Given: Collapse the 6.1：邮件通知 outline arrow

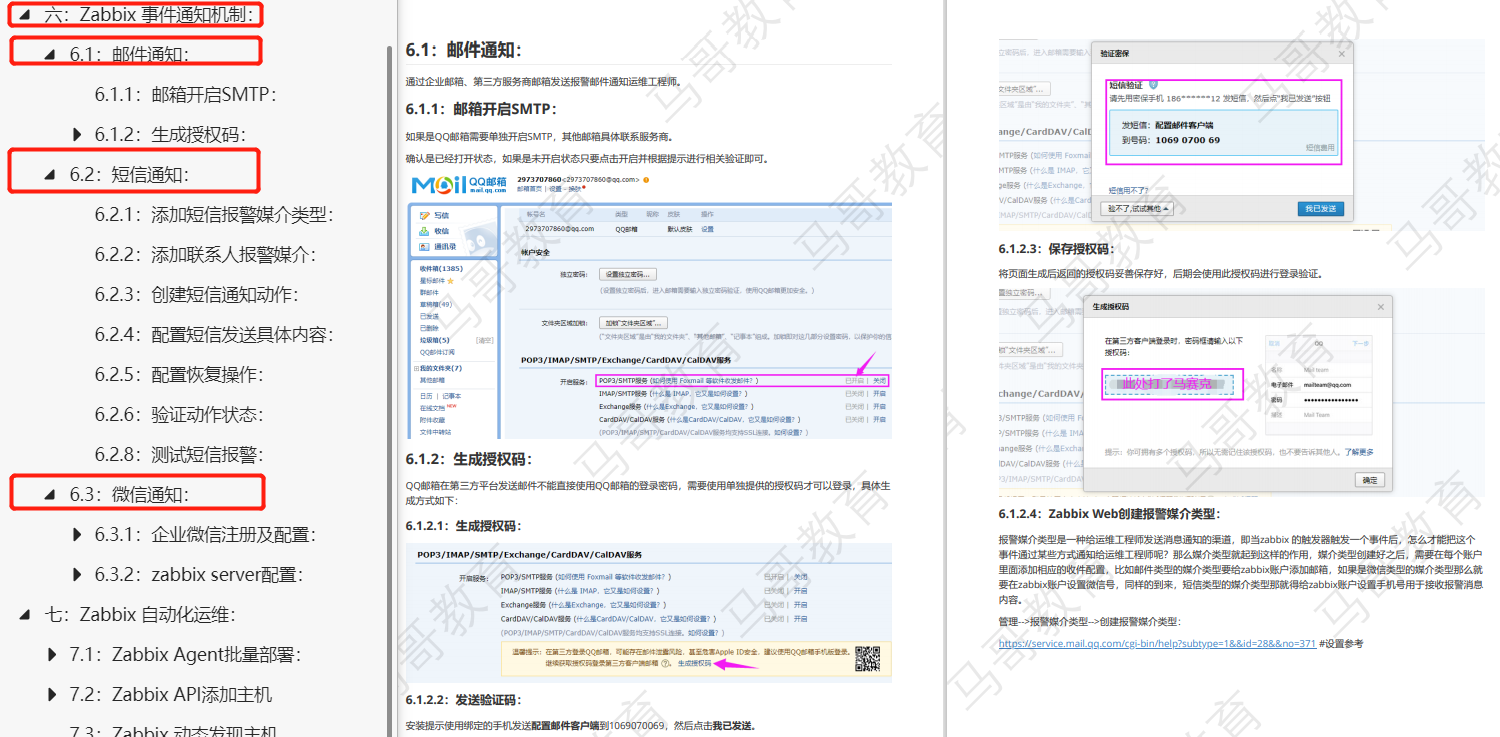Looking at the screenshot, I should pyautogui.click(x=50, y=54).
